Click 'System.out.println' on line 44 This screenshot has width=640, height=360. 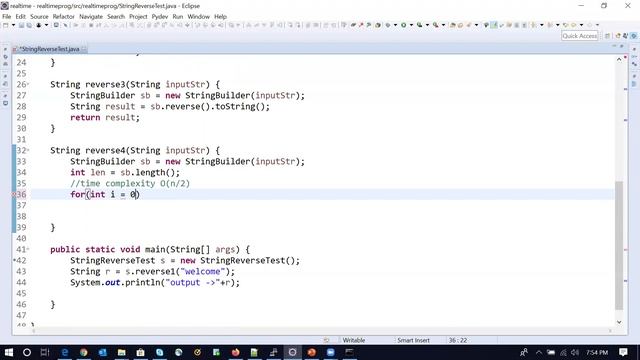tap(116, 282)
